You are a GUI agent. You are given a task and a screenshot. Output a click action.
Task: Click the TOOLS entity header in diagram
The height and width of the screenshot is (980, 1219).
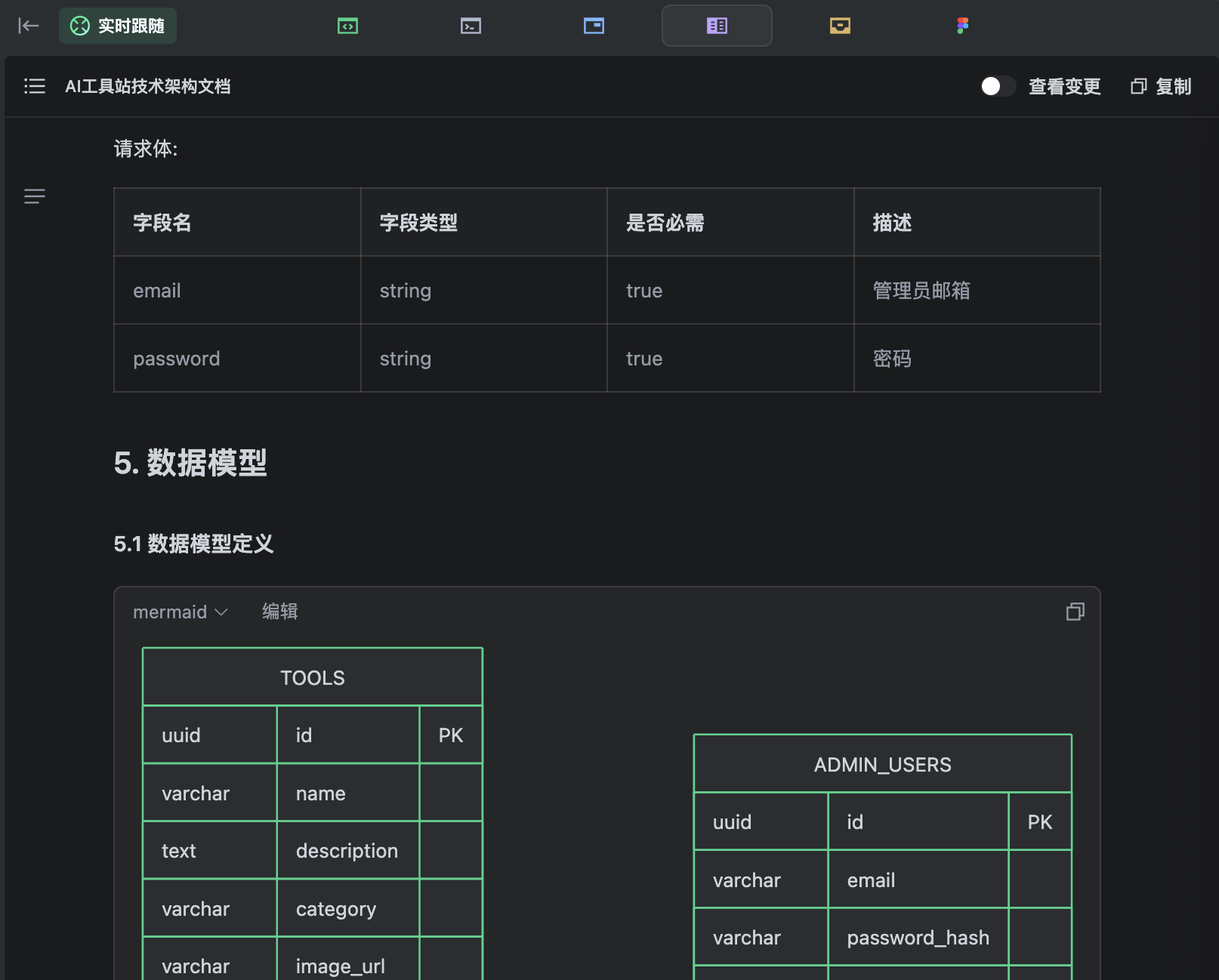pyautogui.click(x=312, y=677)
